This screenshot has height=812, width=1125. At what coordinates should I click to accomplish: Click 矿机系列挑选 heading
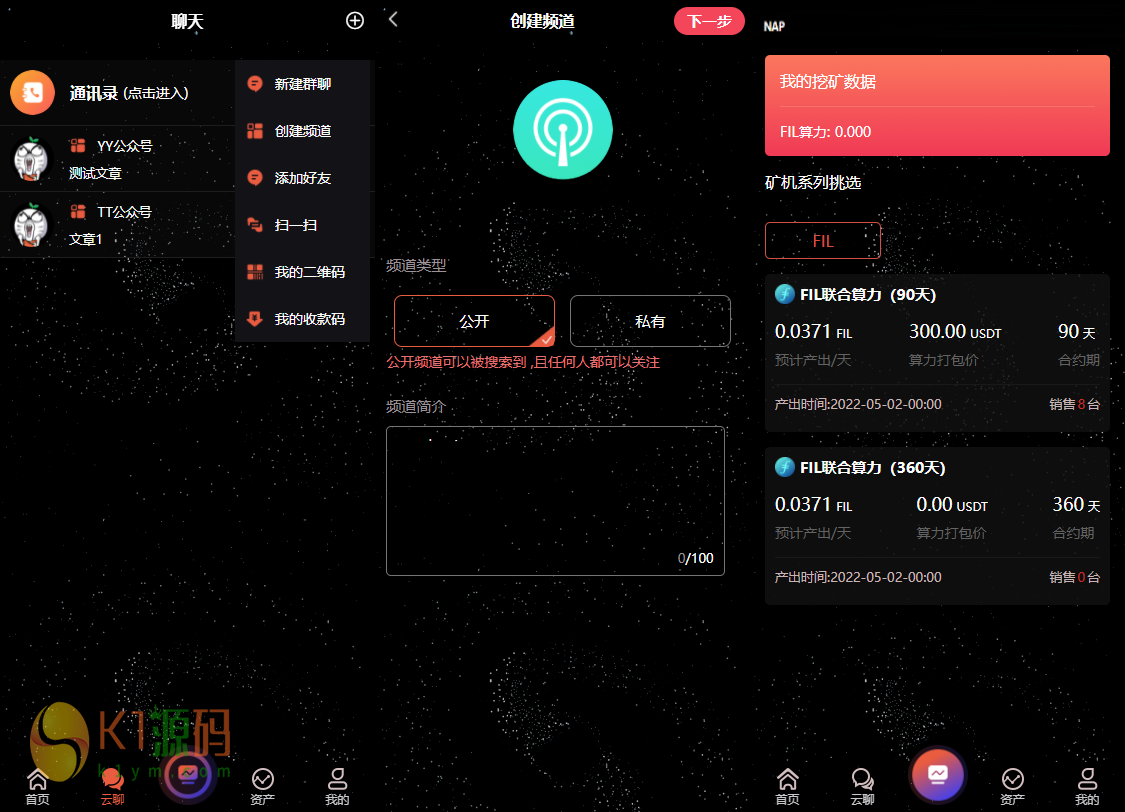(x=813, y=183)
